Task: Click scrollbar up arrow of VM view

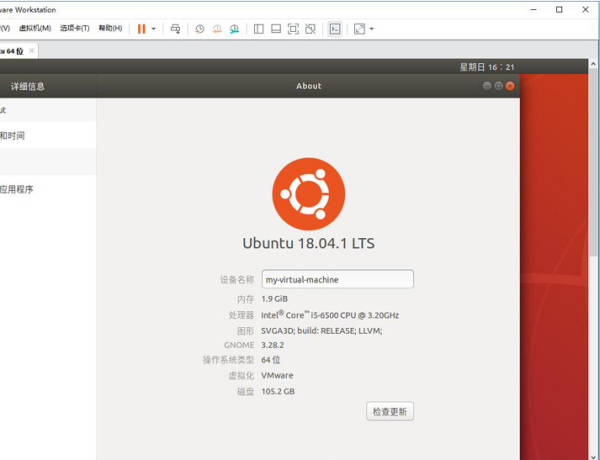Action: (x=593, y=64)
